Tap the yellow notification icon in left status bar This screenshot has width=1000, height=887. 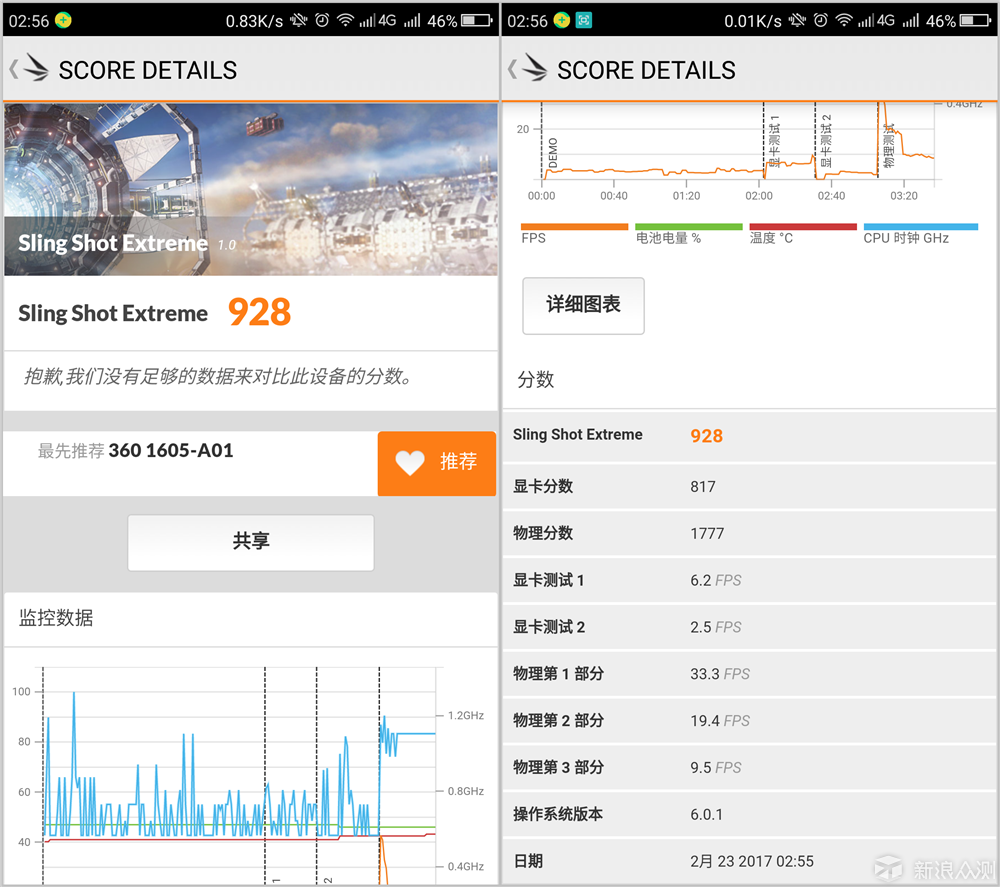(x=63, y=20)
